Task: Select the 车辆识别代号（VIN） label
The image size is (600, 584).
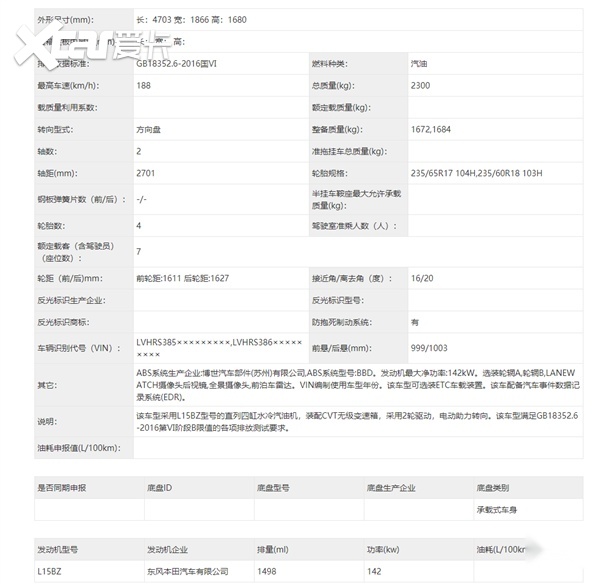Action: [78, 348]
